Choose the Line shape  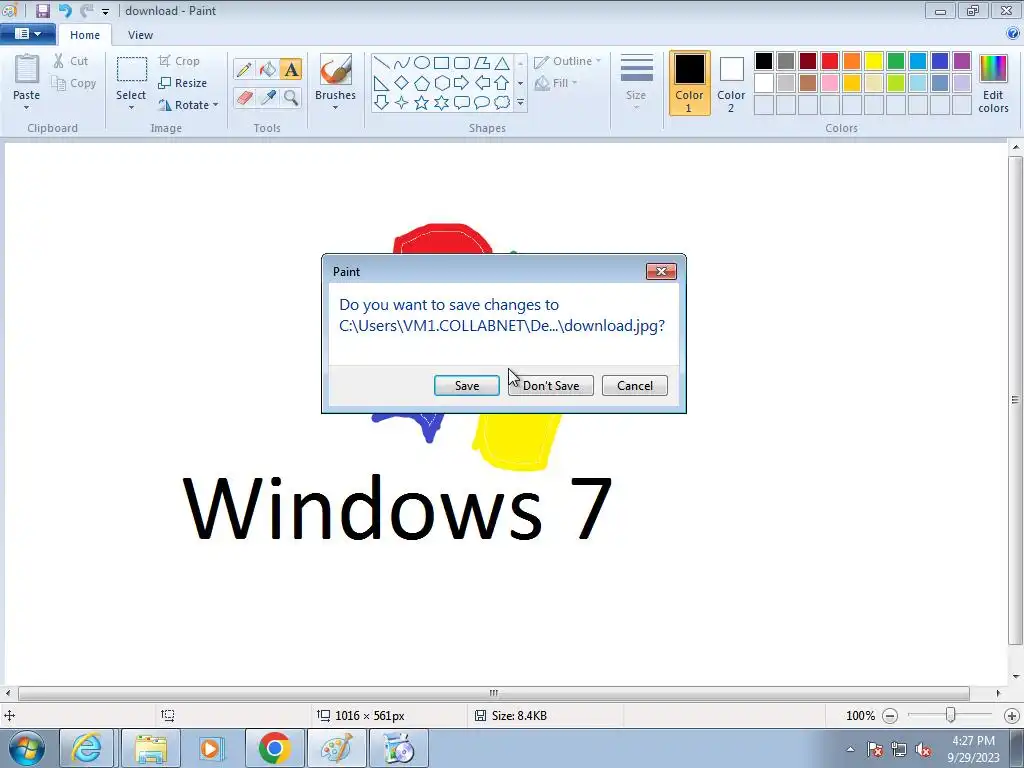pos(381,63)
